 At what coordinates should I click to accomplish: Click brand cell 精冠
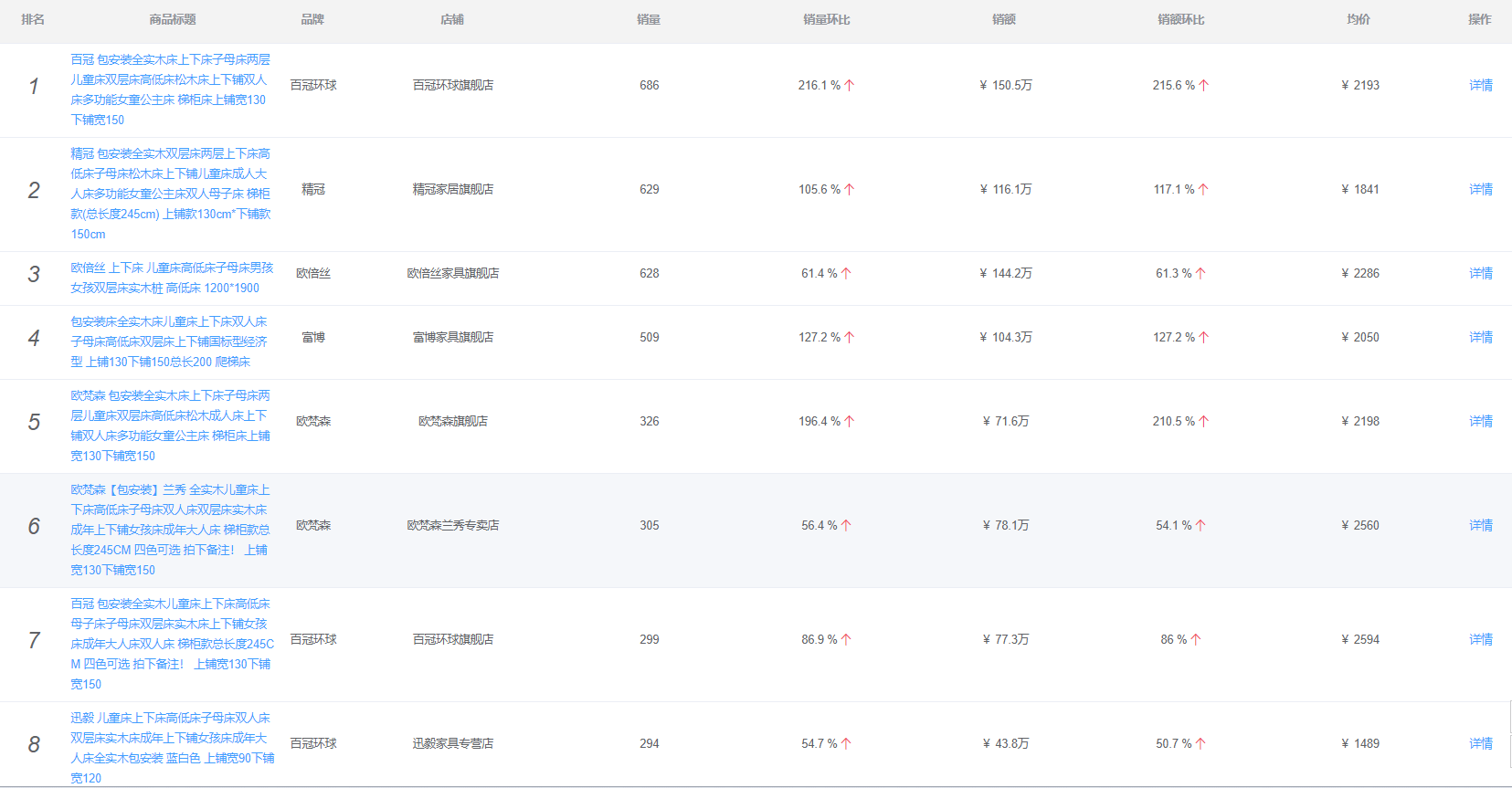(x=313, y=189)
